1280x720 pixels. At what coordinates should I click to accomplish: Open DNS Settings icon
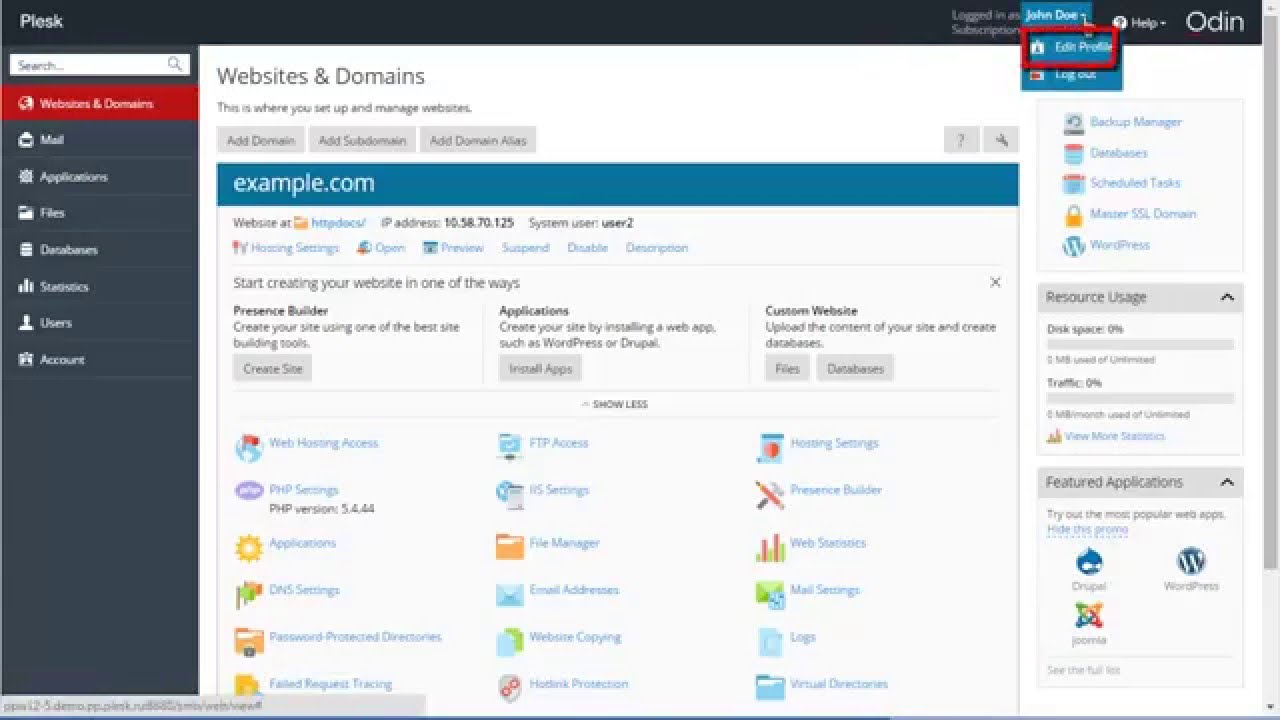pos(248,594)
